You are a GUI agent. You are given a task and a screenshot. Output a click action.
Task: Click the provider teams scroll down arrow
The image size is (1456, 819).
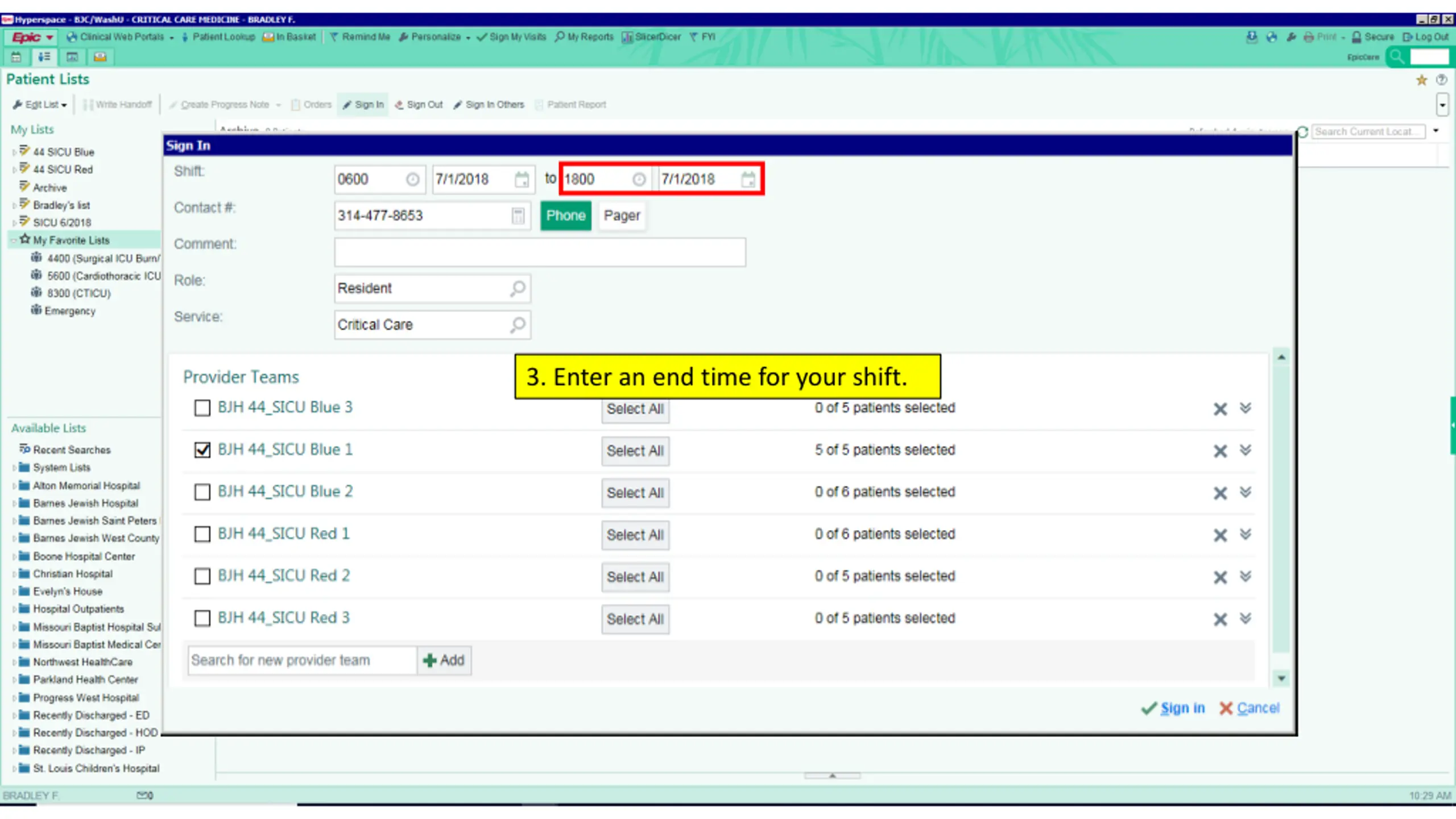1281,678
